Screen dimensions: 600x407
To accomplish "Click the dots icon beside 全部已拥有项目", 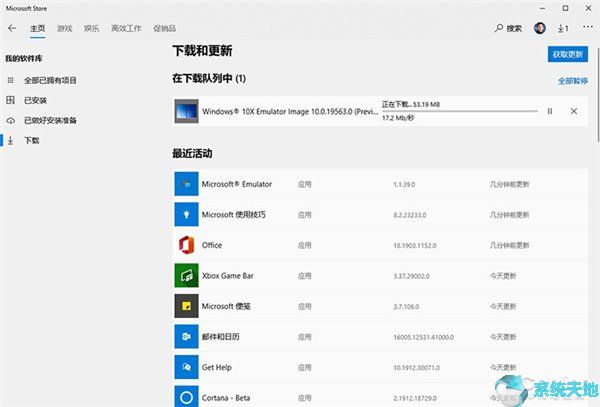I will pos(10,80).
